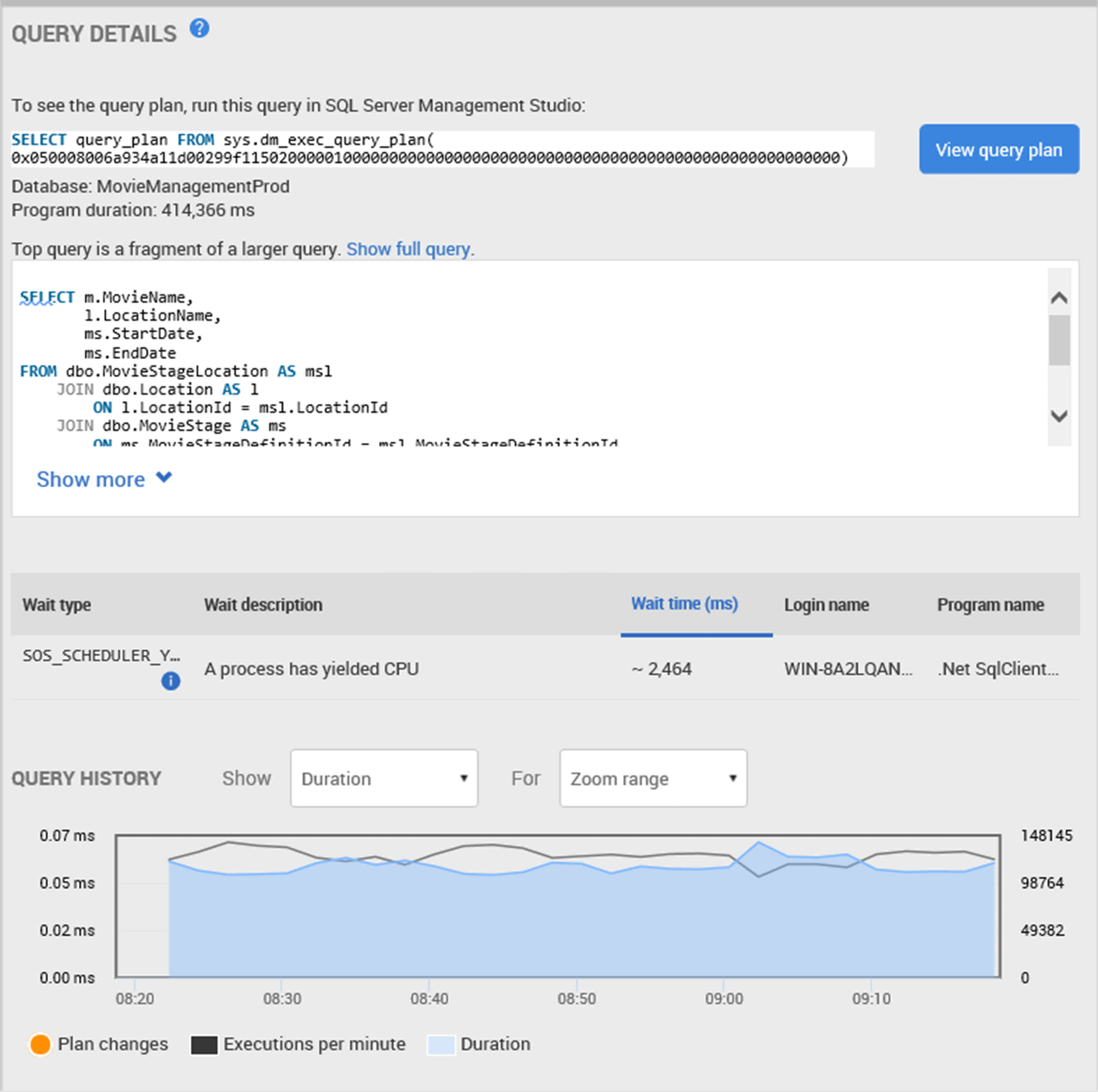The width and height of the screenshot is (1098, 1092).
Task: Click the sys.dm_exec_query_plan SQL statement box
Action: [x=443, y=149]
